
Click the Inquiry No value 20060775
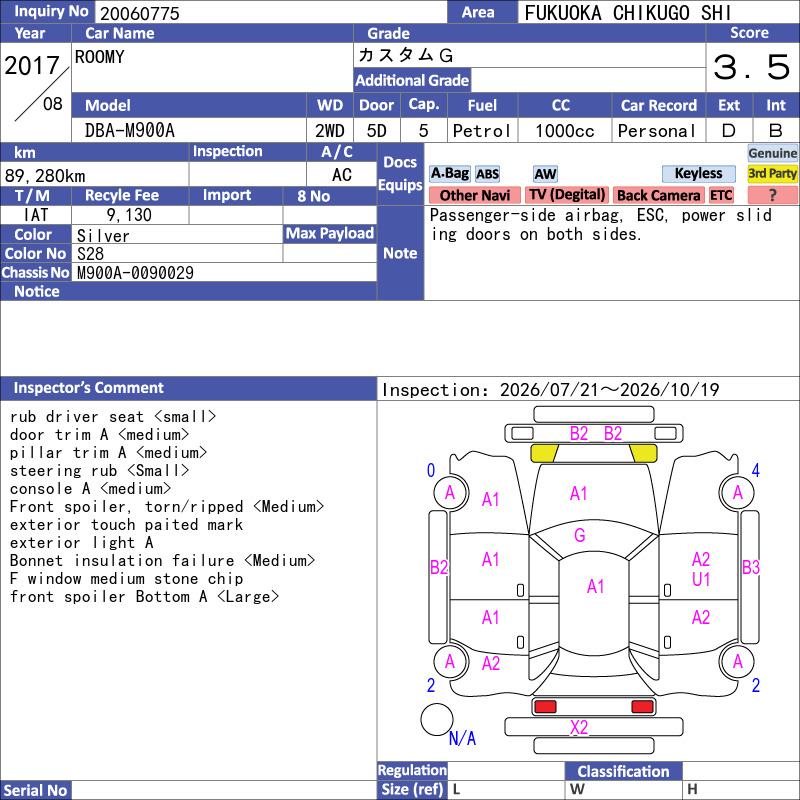140,14
